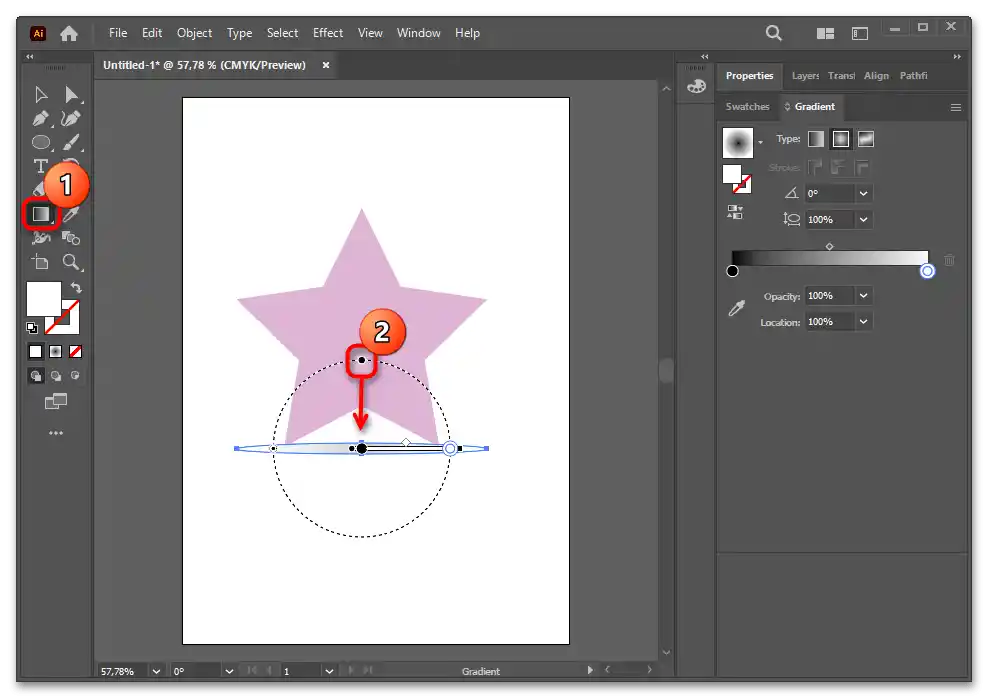
Task: Open the Object menu
Action: tap(194, 33)
